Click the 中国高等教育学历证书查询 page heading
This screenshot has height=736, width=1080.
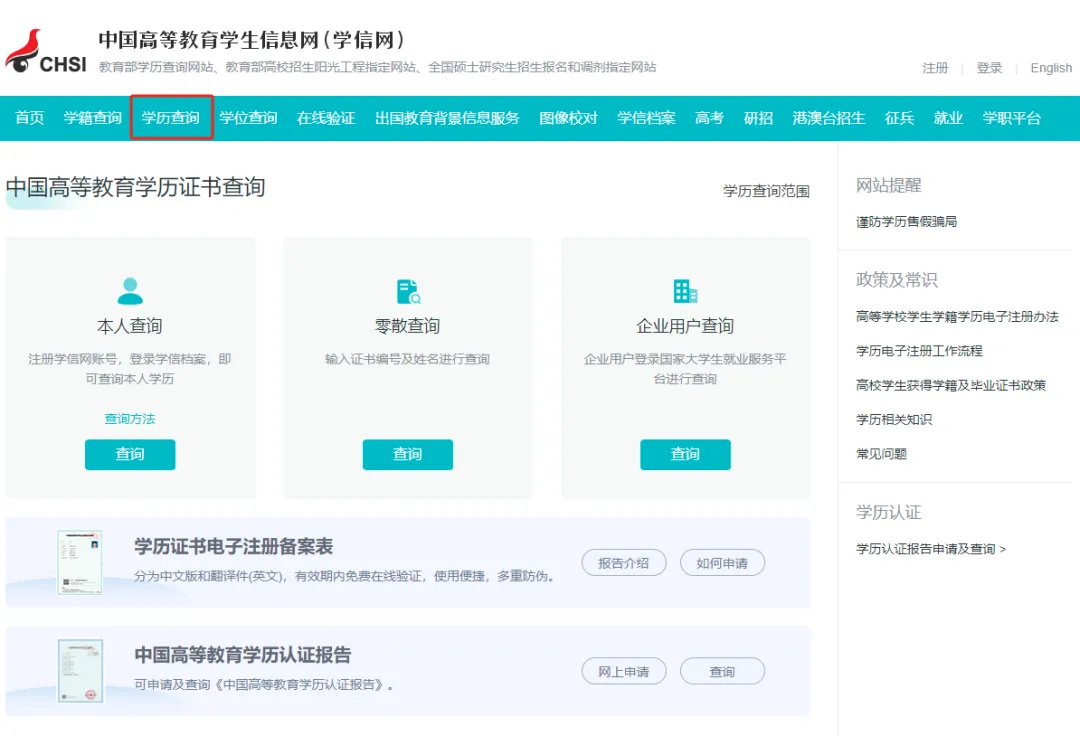pyautogui.click(x=136, y=187)
